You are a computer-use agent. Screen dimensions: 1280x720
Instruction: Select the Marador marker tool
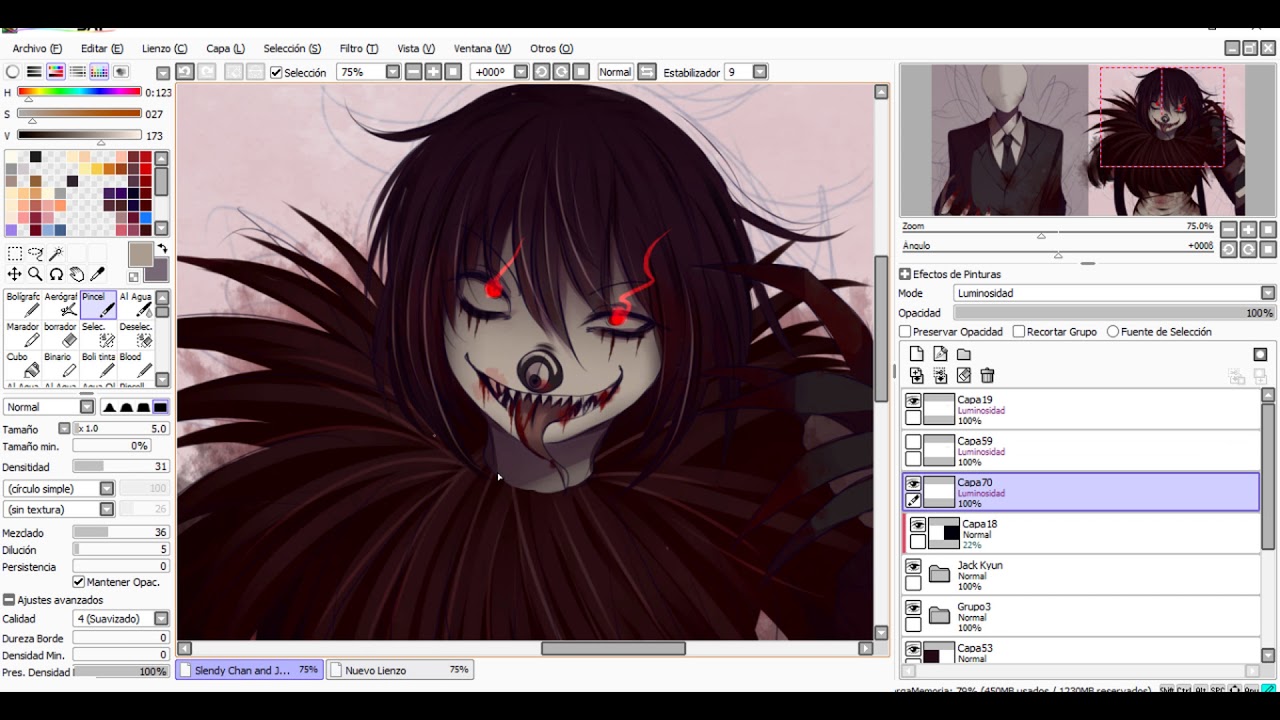23,335
